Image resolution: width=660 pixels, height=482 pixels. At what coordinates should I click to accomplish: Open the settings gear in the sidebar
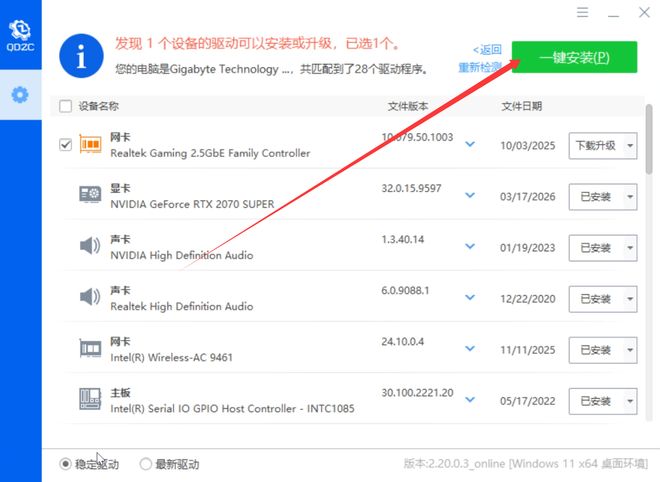20,95
